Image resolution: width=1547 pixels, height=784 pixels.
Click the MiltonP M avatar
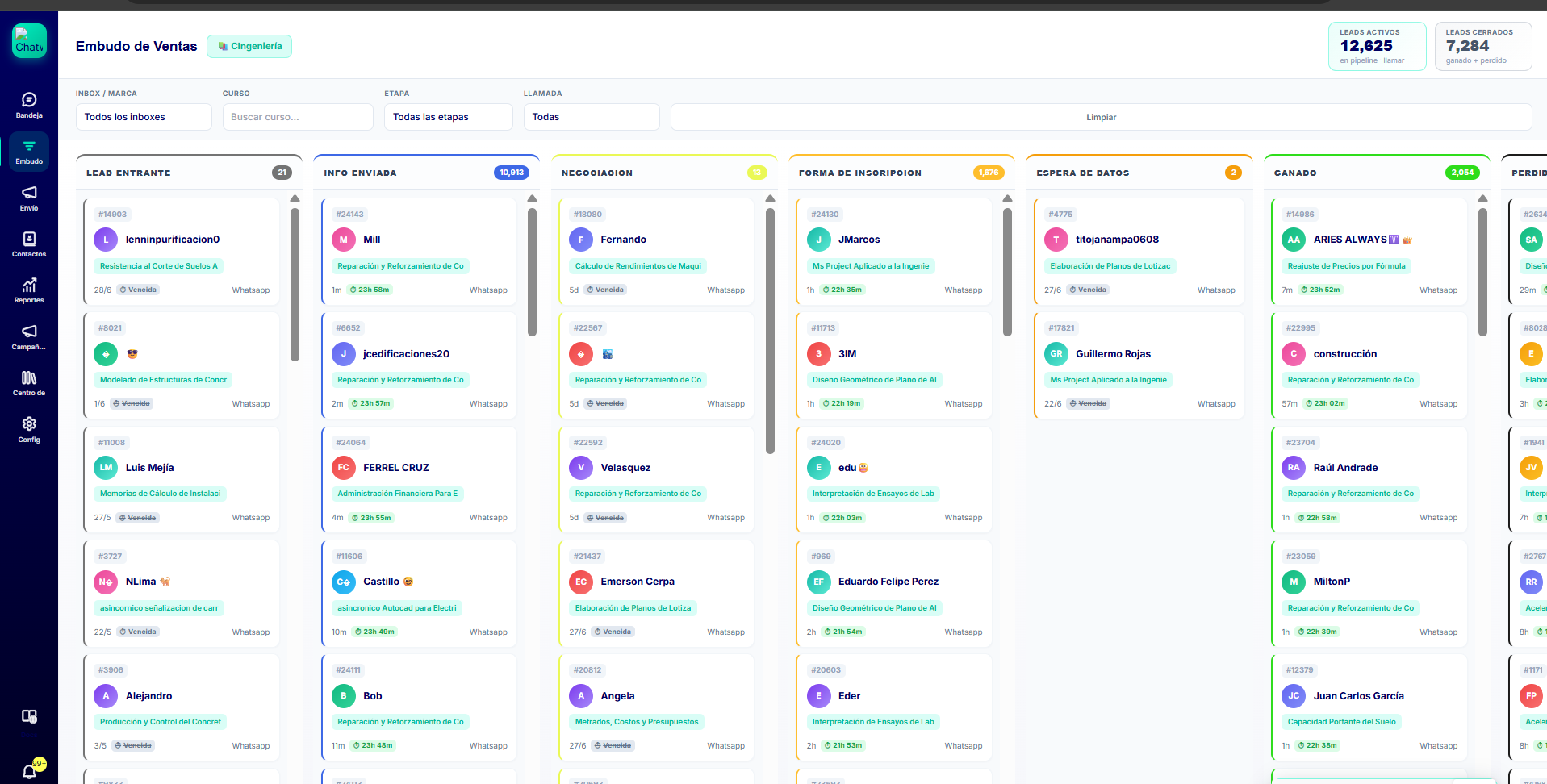1294,582
